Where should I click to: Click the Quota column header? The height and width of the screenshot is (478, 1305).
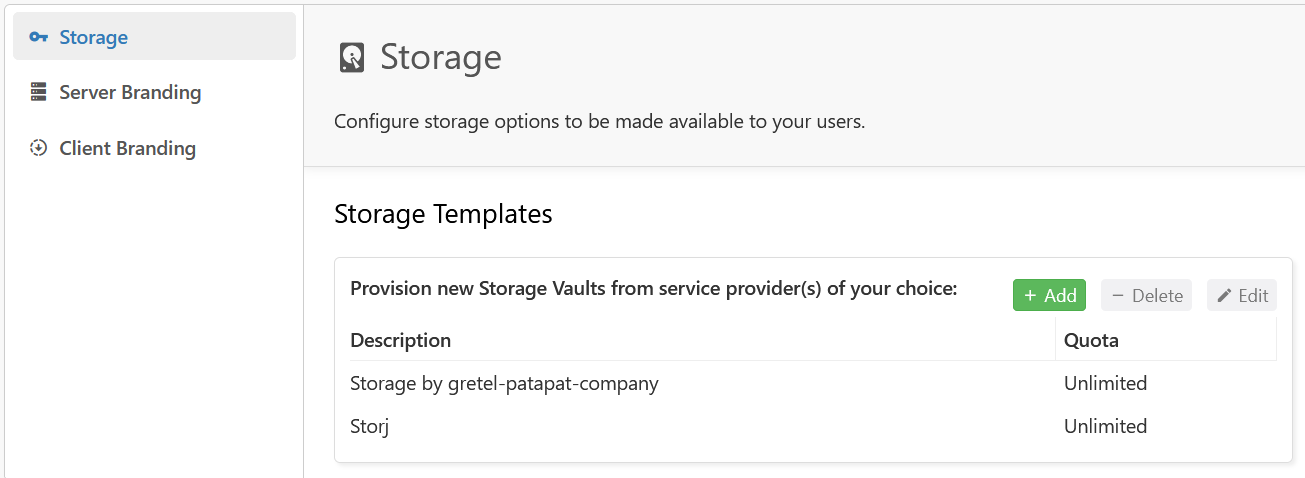point(1091,340)
